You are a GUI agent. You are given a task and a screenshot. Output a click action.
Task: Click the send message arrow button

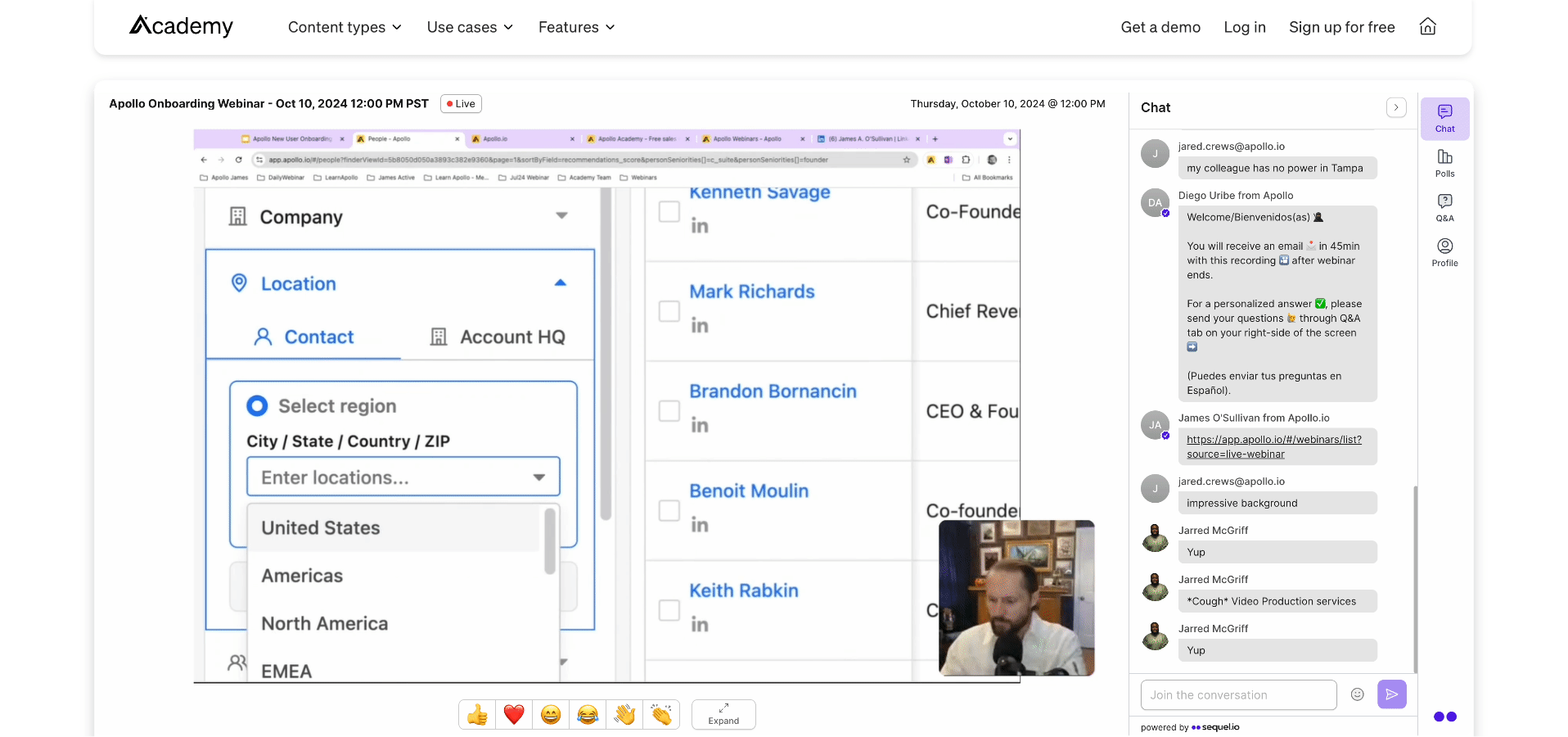click(1391, 694)
